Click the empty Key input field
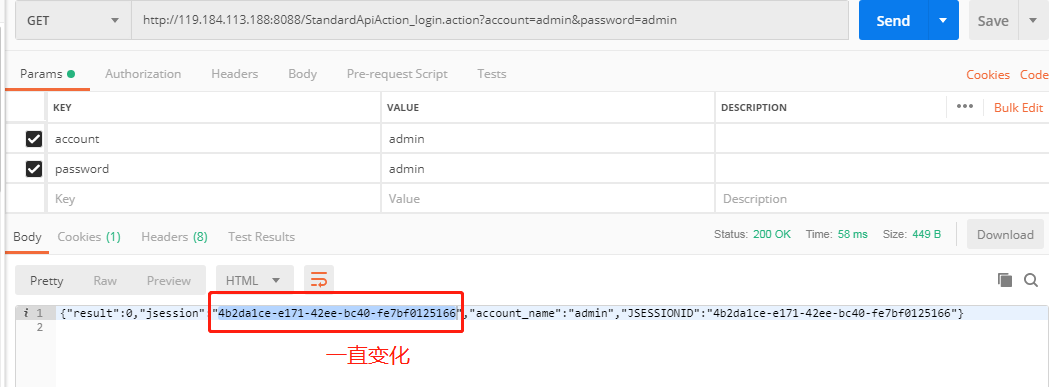 (213, 199)
